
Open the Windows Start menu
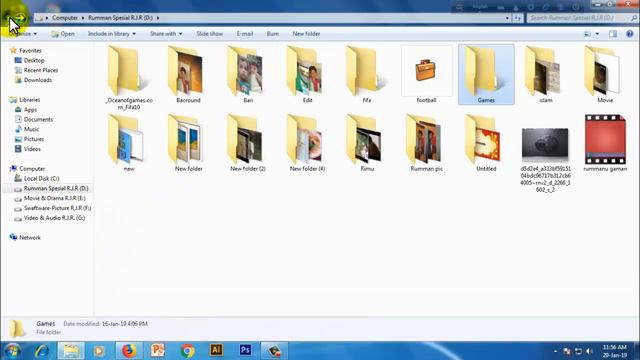click(x=12, y=351)
